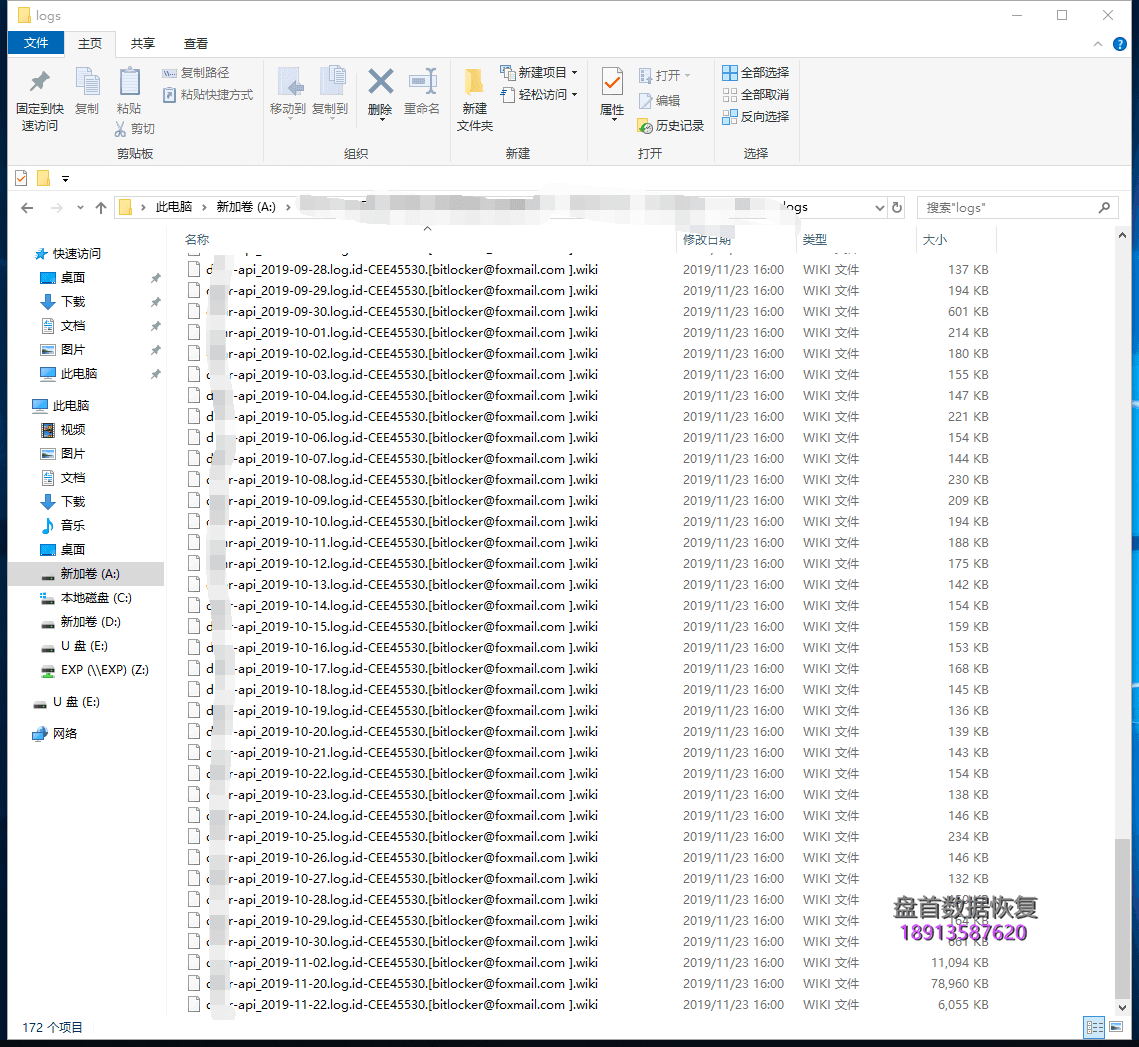Click the quick access toolbar properties checkbox icon
The width and height of the screenshot is (1139, 1047).
[21, 178]
